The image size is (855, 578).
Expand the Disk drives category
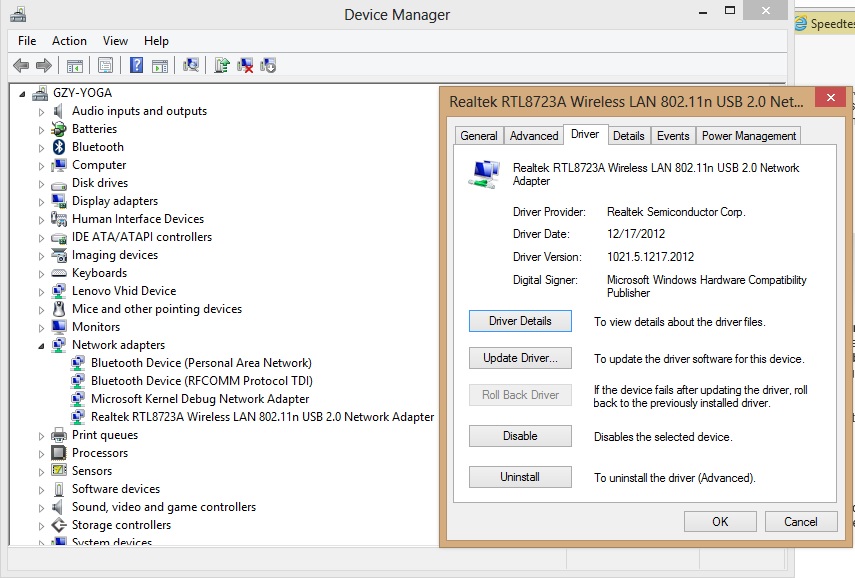[41, 184]
